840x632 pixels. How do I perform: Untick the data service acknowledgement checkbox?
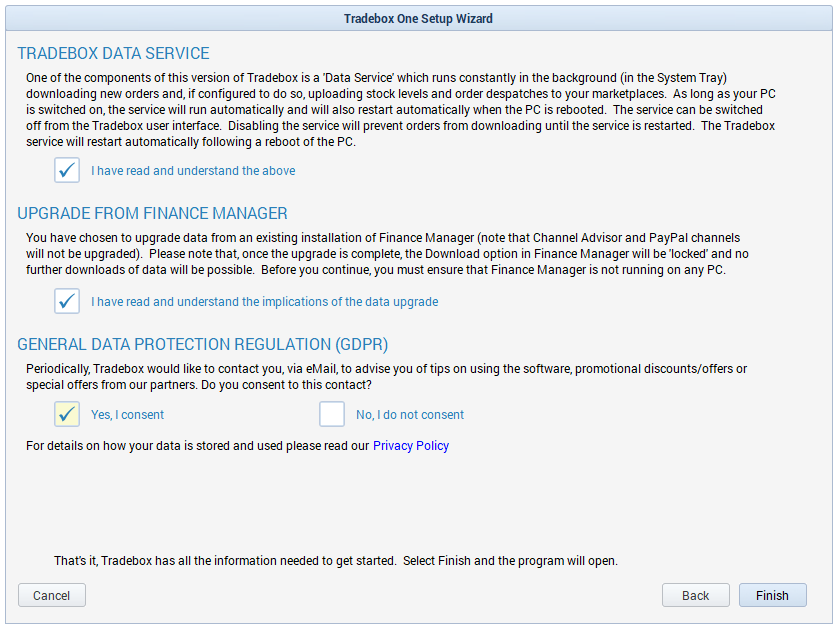[67, 170]
